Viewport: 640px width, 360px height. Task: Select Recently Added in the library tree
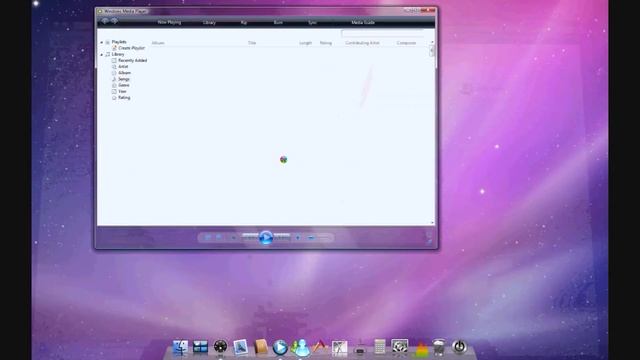click(132, 60)
